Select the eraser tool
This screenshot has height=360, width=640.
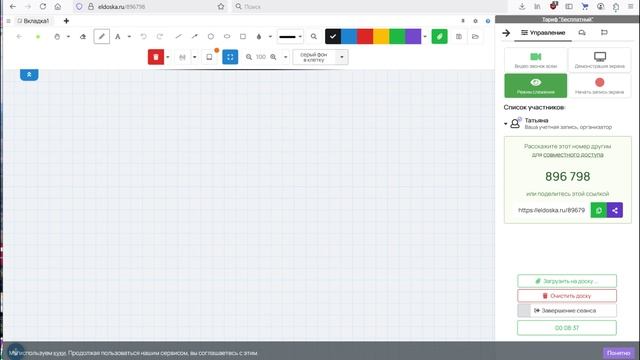pos(83,37)
